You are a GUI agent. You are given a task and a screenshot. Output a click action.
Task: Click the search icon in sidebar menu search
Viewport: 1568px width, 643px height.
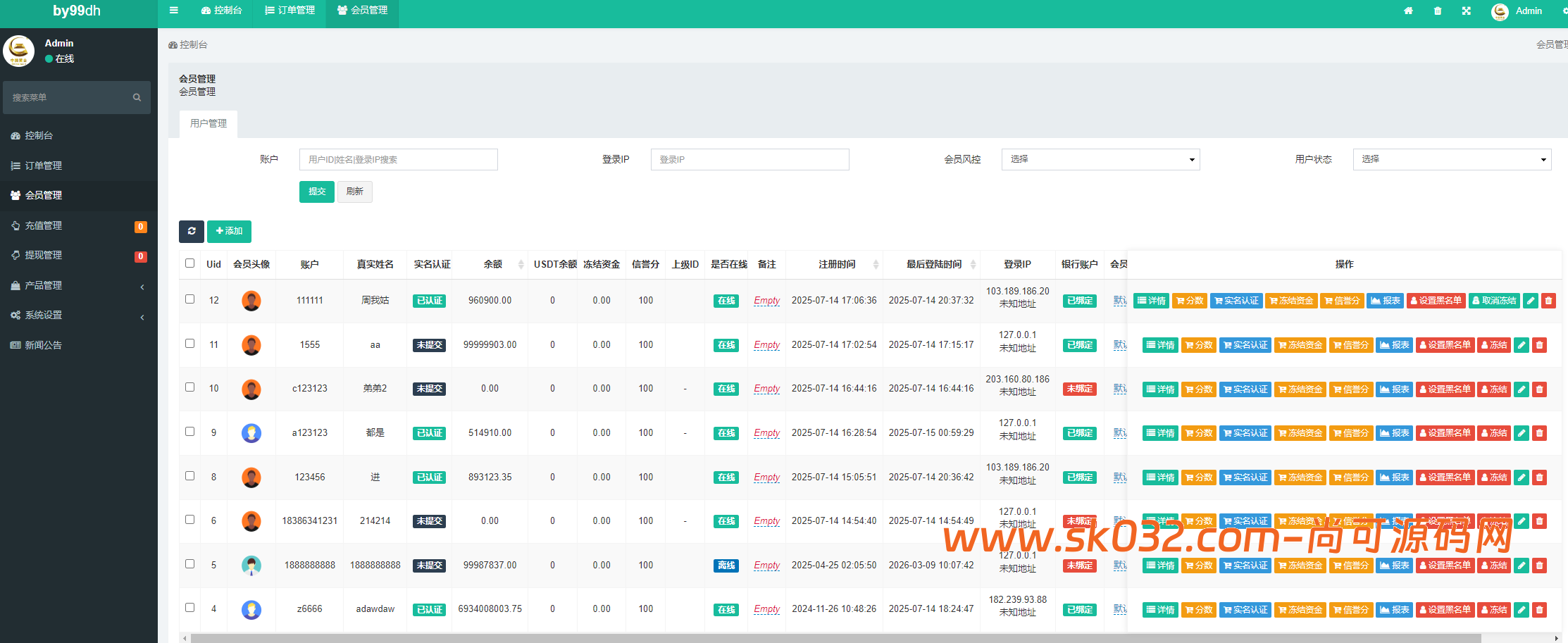137,98
